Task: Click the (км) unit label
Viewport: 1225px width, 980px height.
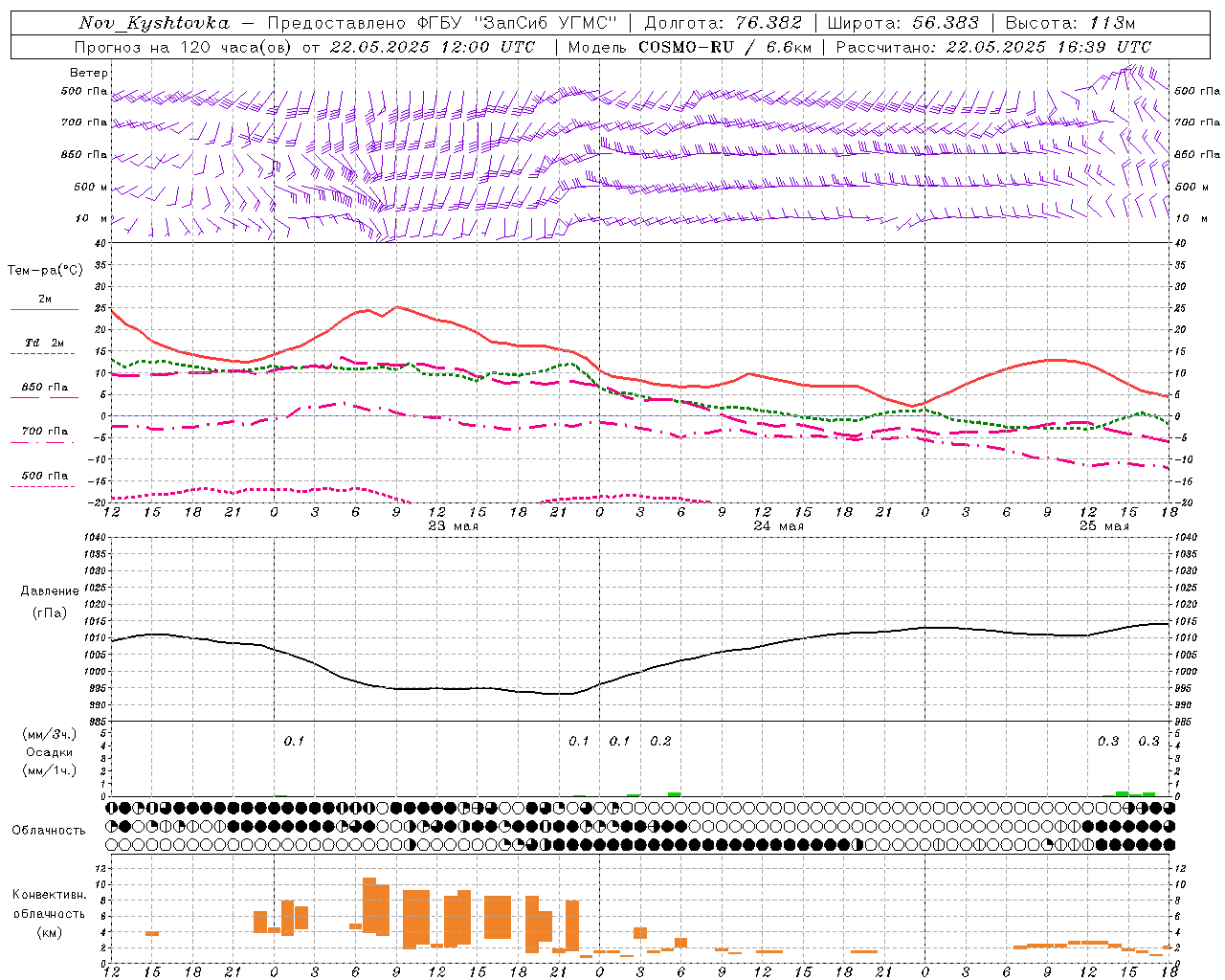Action: point(50,932)
